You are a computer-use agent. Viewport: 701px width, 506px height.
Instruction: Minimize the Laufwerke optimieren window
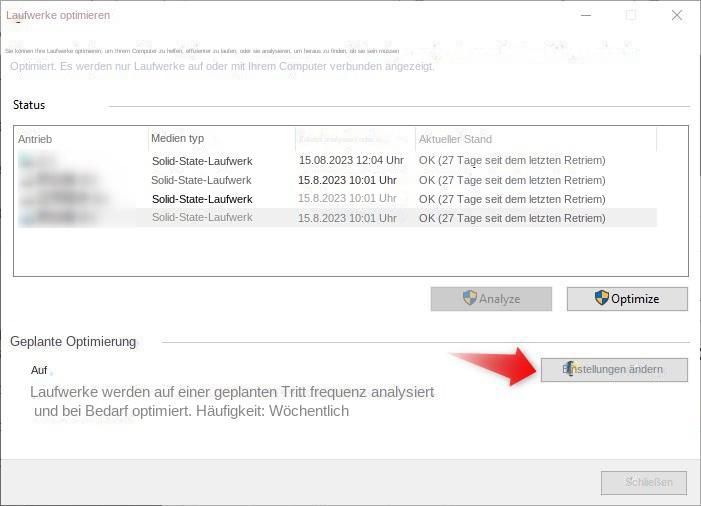click(586, 15)
